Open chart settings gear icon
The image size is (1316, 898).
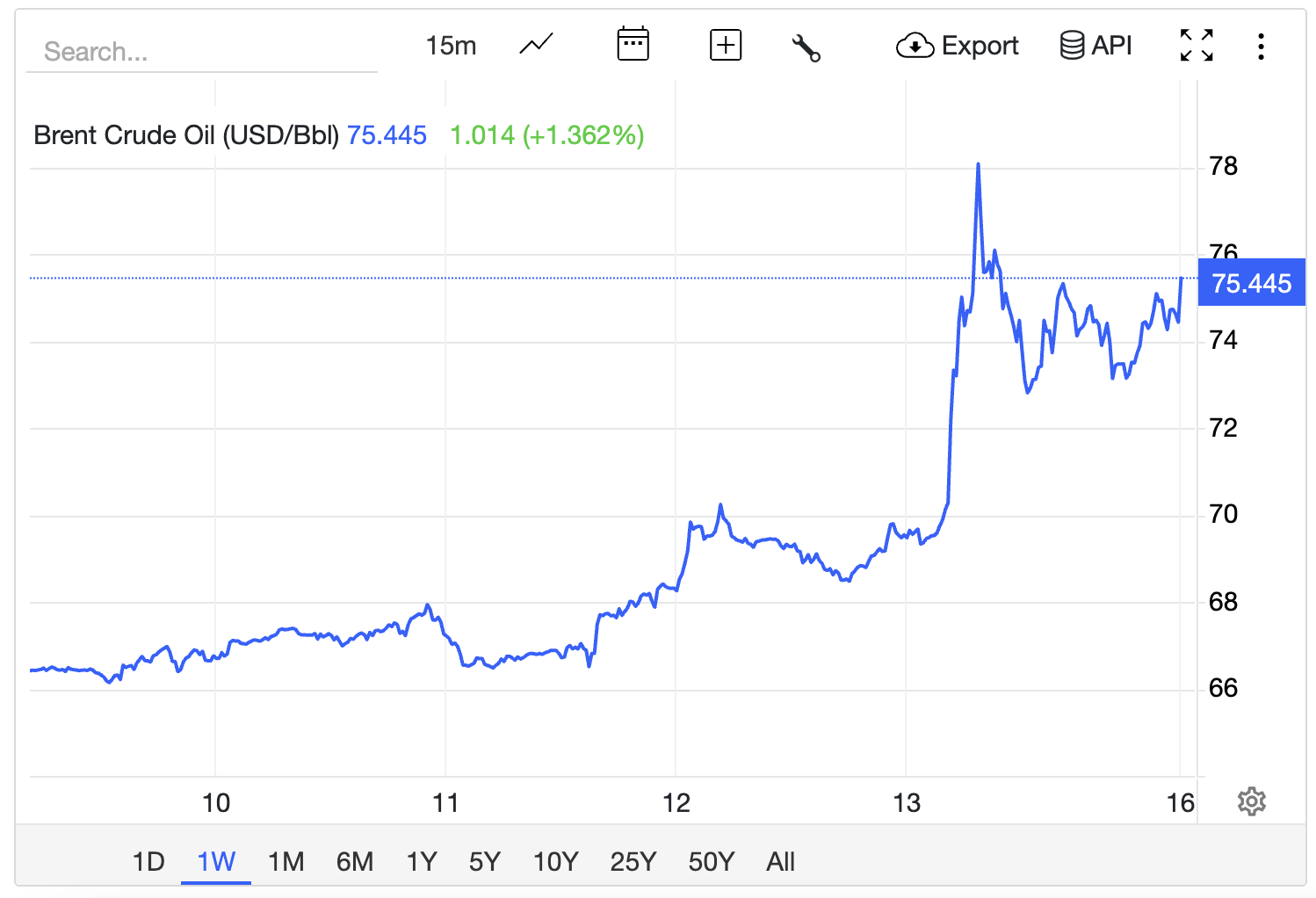(1251, 801)
